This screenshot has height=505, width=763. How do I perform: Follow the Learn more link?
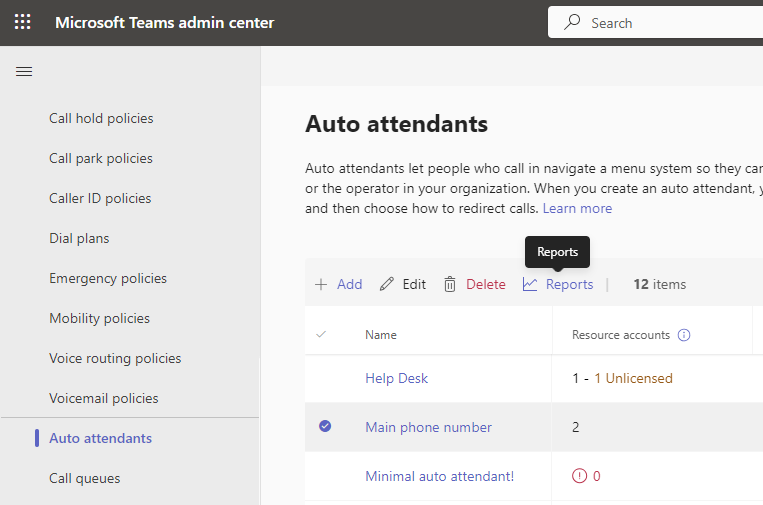coord(577,208)
